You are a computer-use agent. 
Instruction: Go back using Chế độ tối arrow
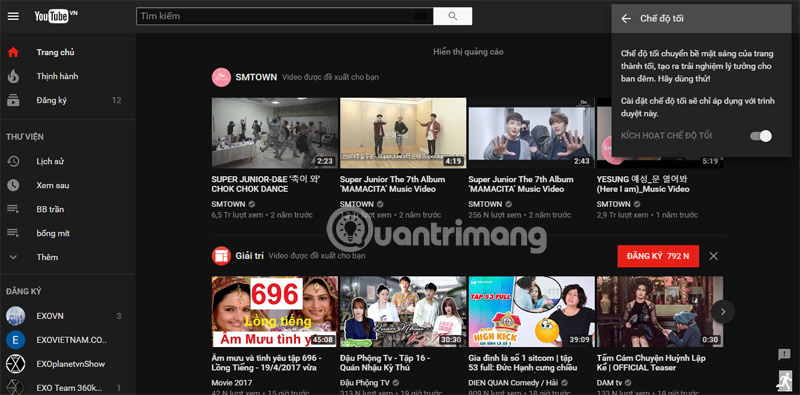click(626, 19)
